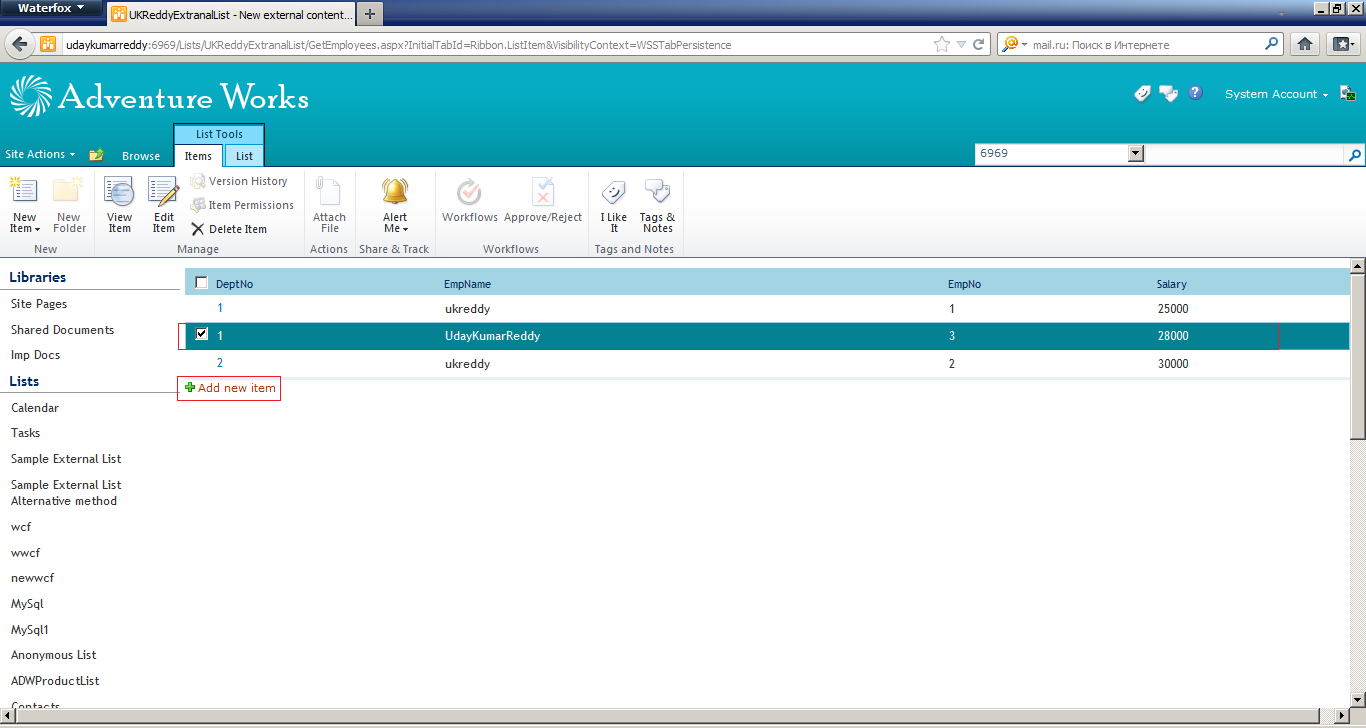Open the Site Actions menu
The image size is (1366, 728).
[x=40, y=154]
